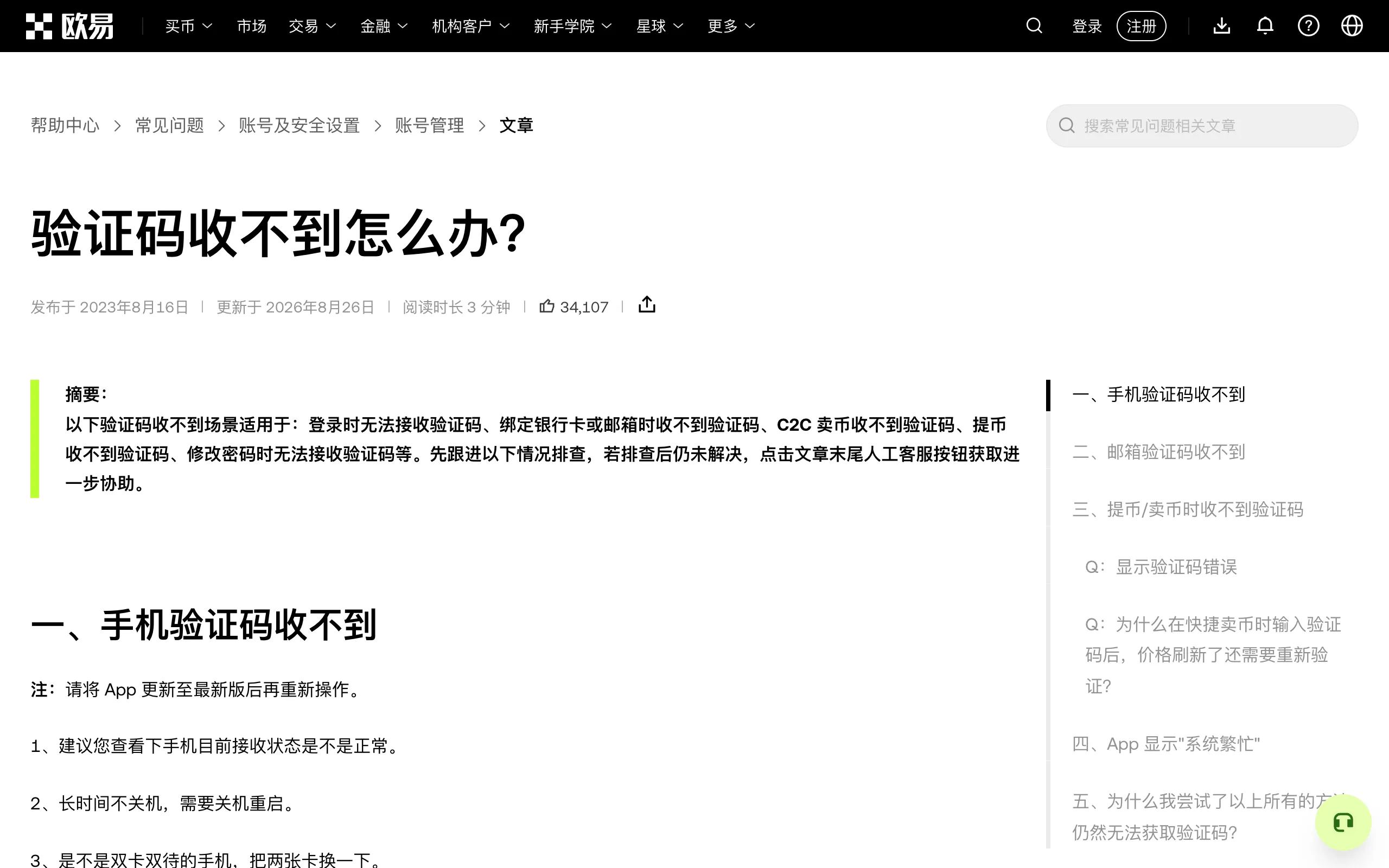Image resolution: width=1389 pixels, height=868 pixels.
Task: Go to 账号管理 breadcrumb
Action: [x=429, y=125]
